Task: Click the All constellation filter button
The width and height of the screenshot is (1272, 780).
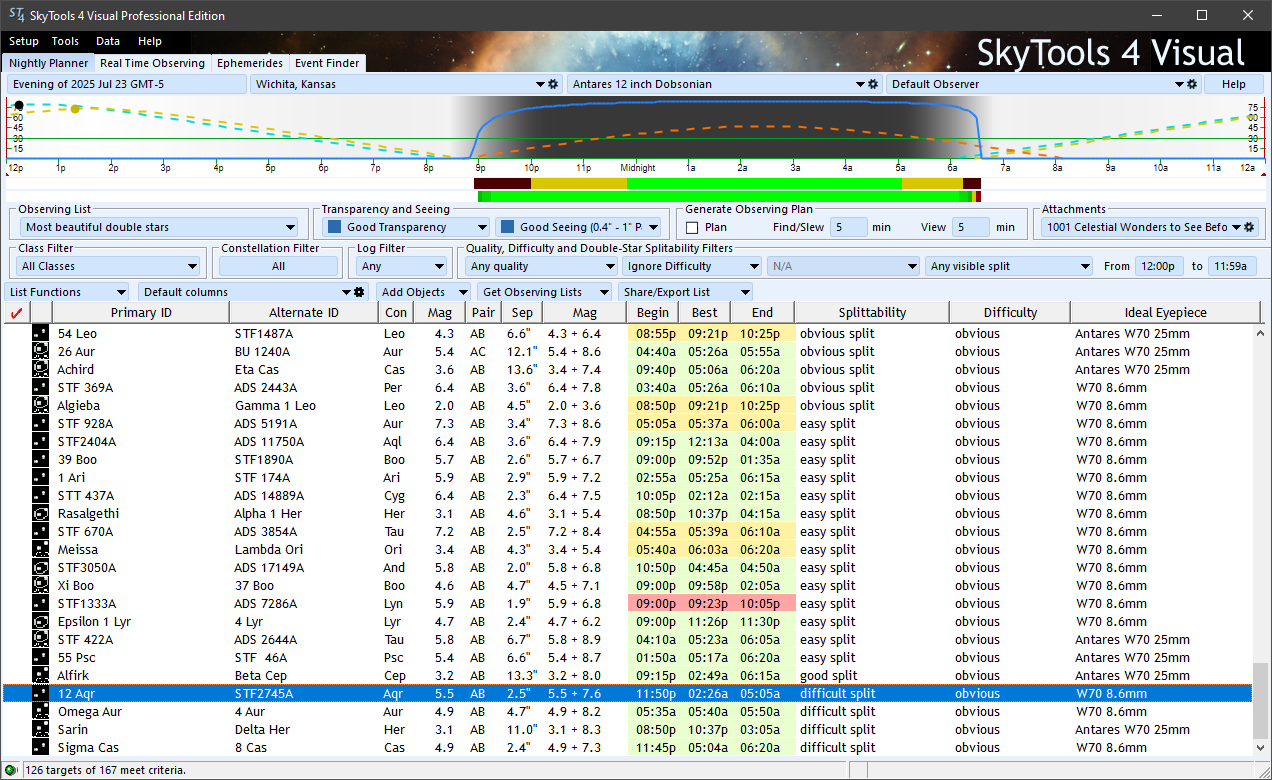Action: (x=278, y=267)
